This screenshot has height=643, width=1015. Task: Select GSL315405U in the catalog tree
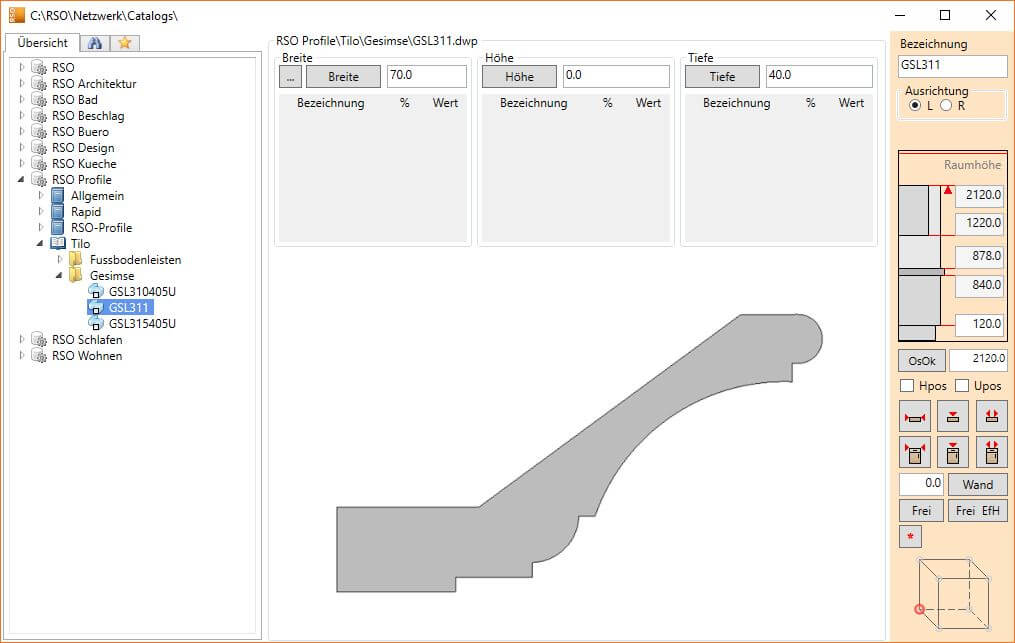tap(142, 324)
